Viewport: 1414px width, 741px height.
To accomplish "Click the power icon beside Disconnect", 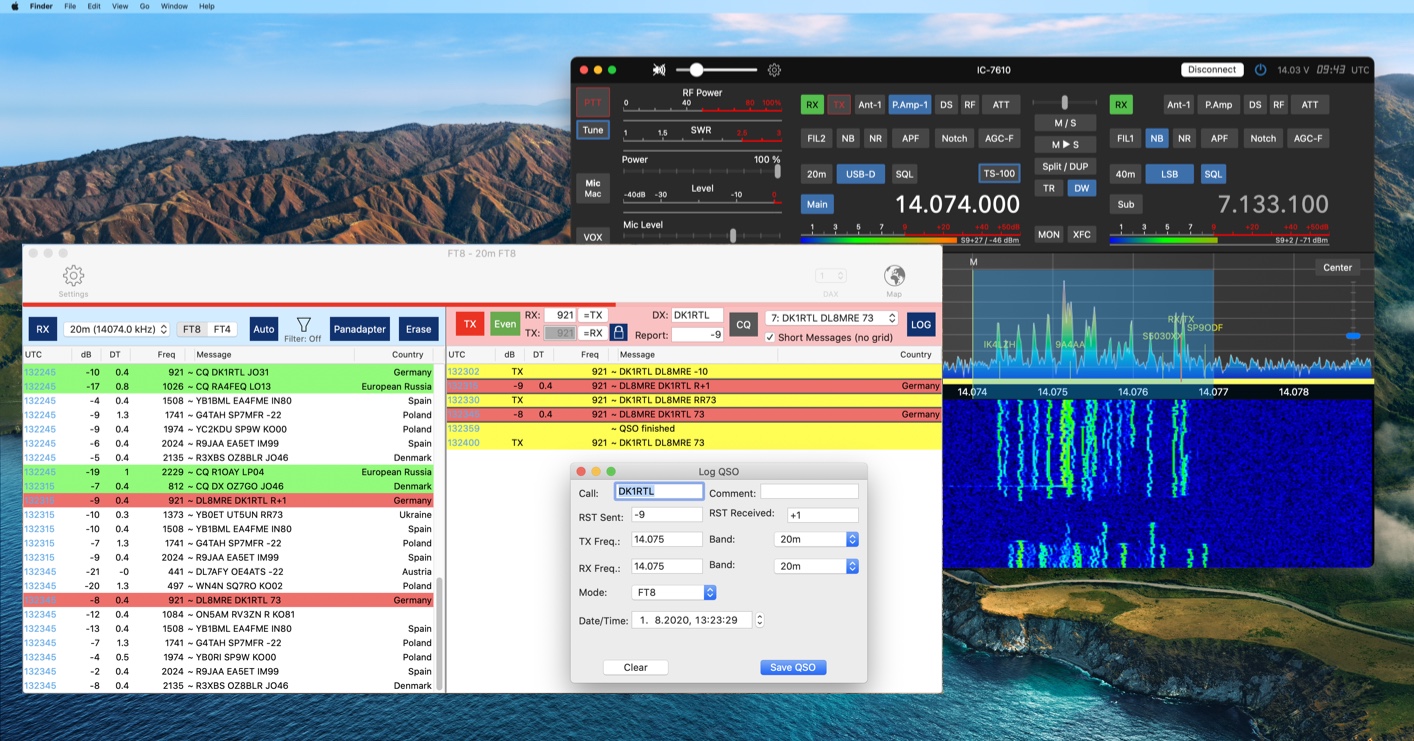I will click(1260, 69).
